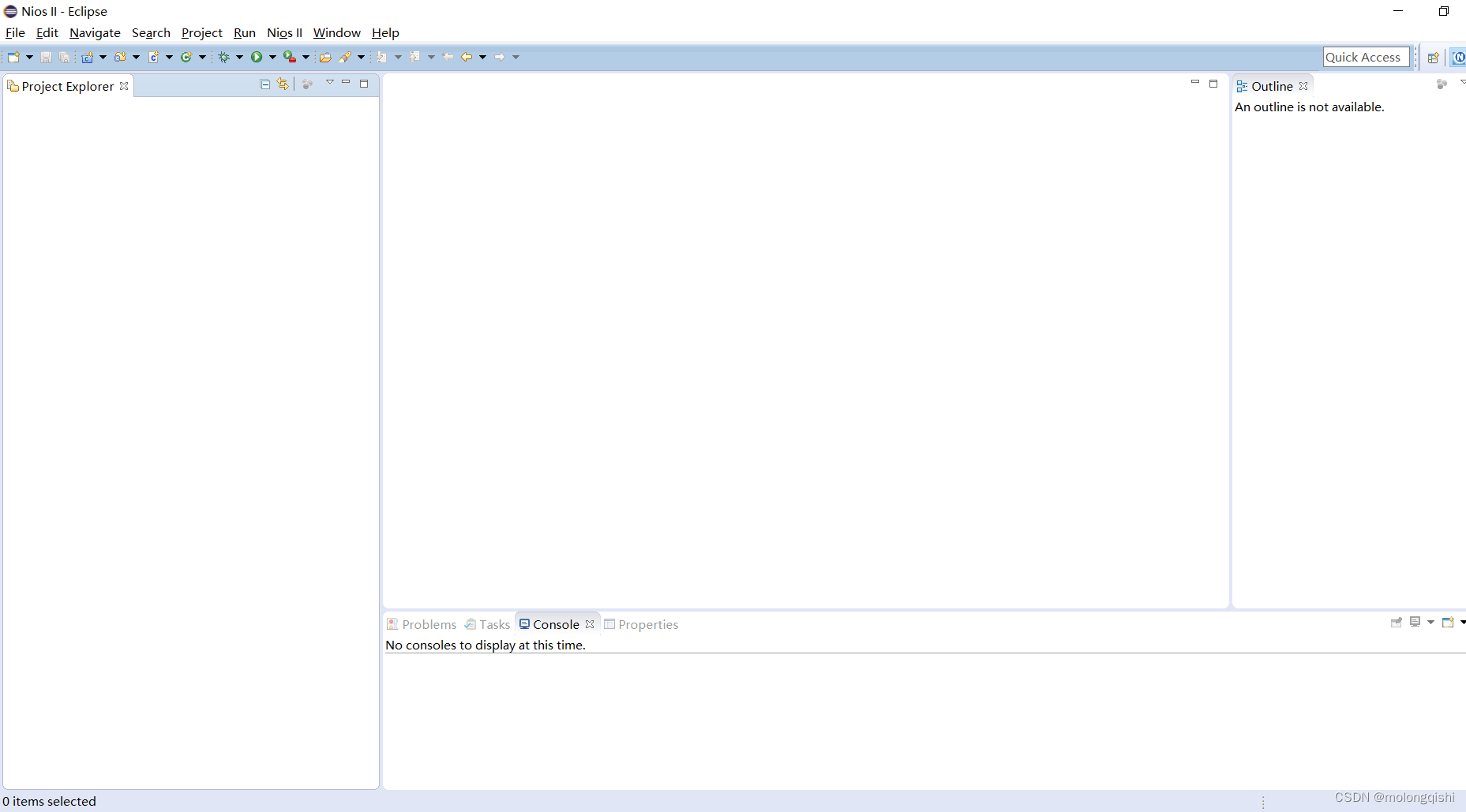Click the Last Edit Location arrow icon
This screenshot has width=1466, height=812.
tap(448, 57)
